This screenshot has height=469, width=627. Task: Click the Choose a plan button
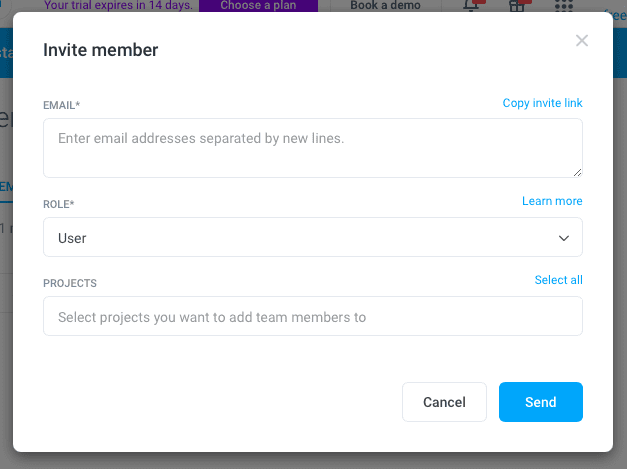tap(258, 5)
